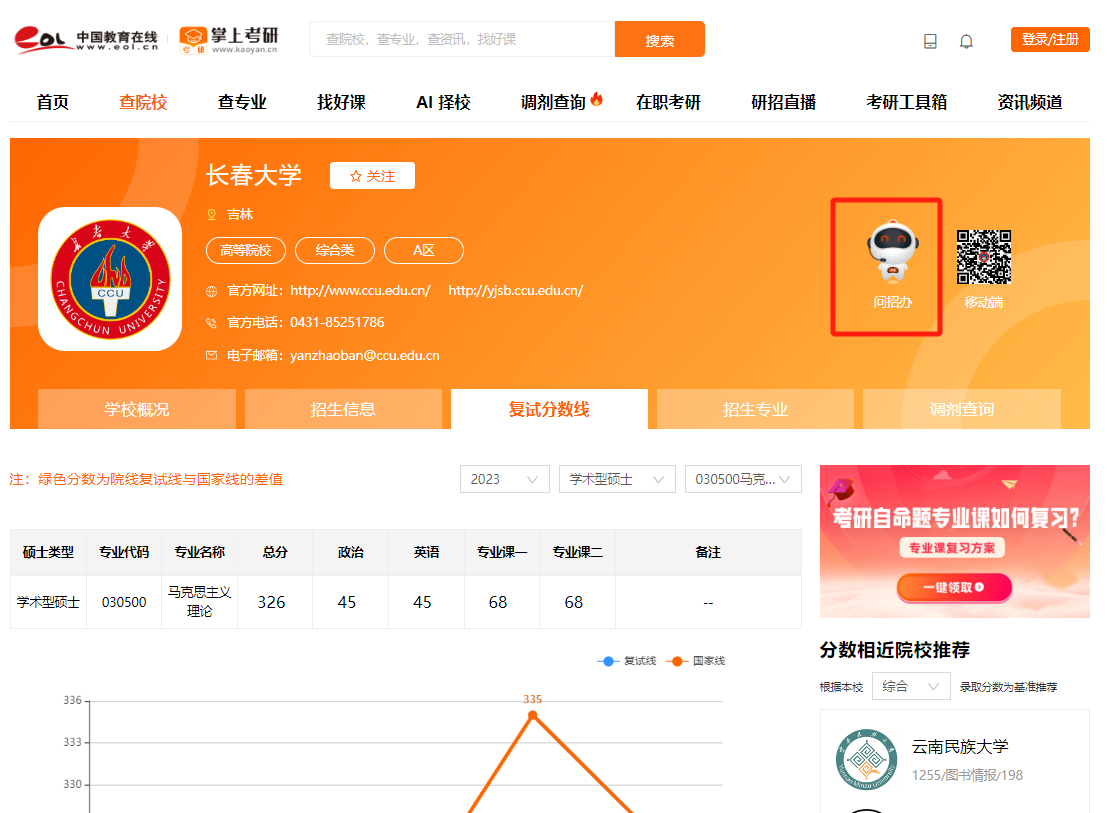The height and width of the screenshot is (813, 1107).
Task: Click the phone icon beside 官方电话
Action: [211, 323]
